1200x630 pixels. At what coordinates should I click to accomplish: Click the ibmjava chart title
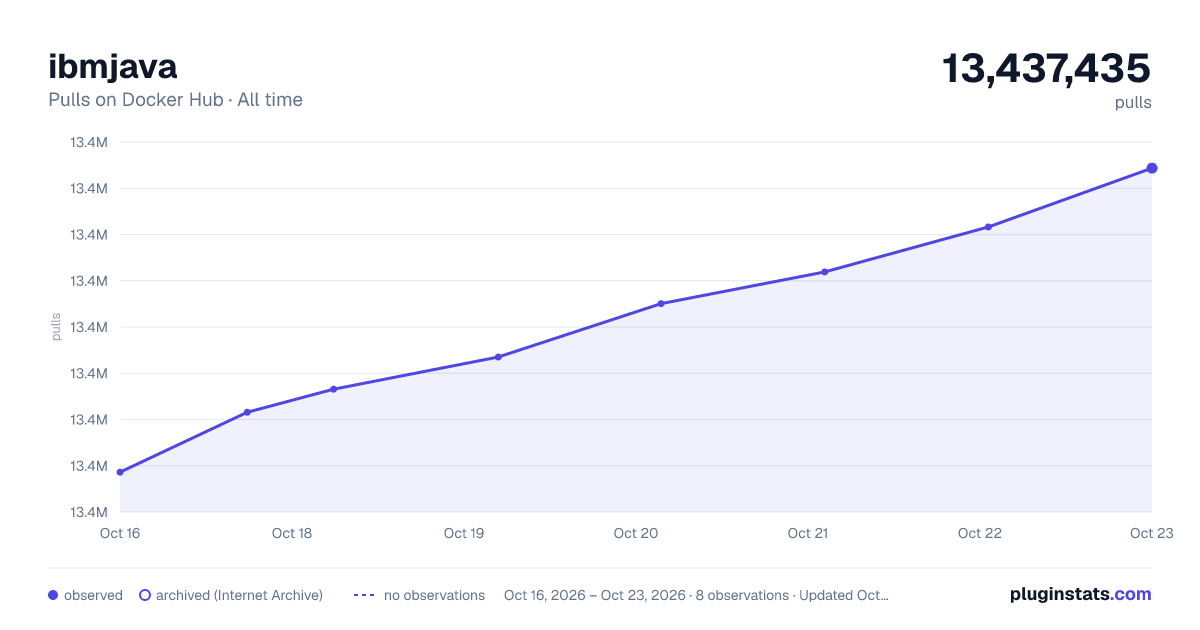pyautogui.click(x=113, y=67)
